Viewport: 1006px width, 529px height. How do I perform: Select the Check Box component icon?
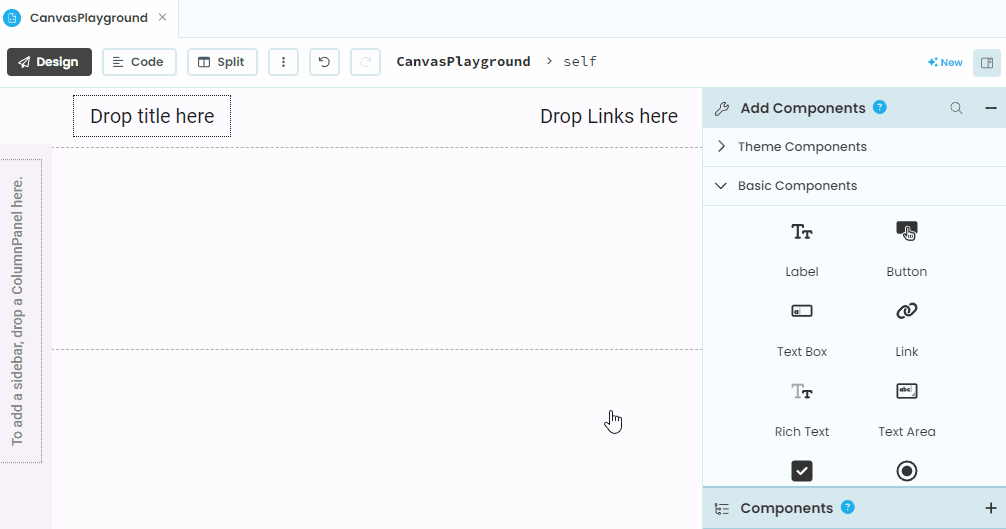802,471
